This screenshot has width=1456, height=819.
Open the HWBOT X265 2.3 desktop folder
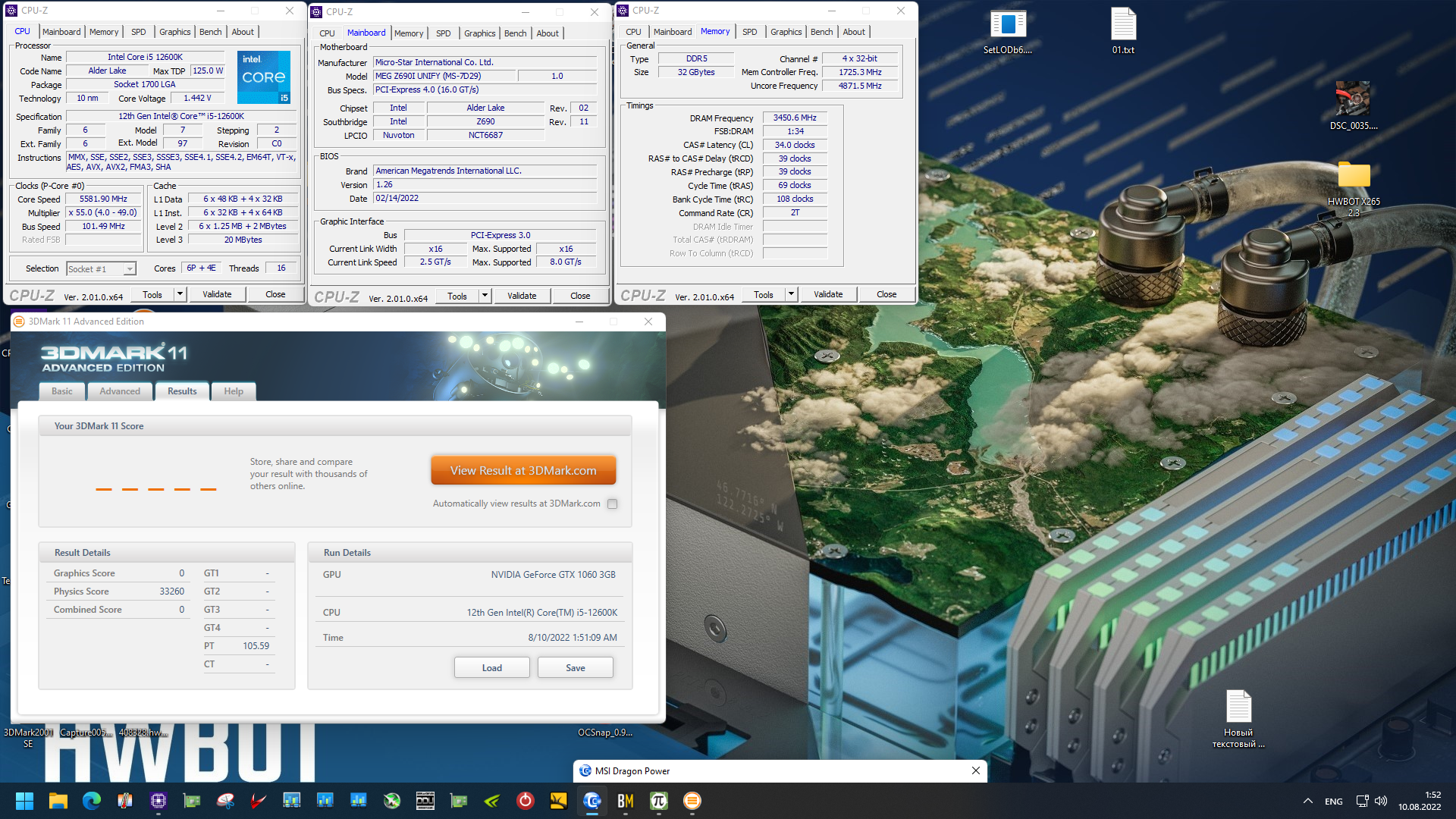1354,190
